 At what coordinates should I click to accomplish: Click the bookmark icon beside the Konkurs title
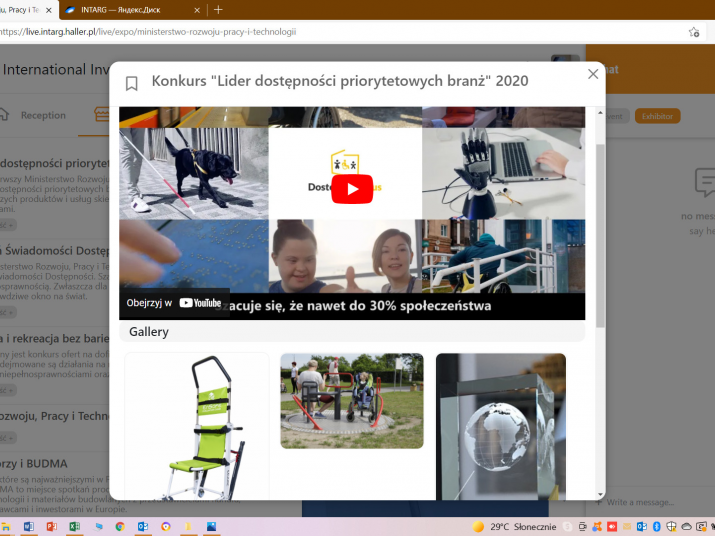132,83
